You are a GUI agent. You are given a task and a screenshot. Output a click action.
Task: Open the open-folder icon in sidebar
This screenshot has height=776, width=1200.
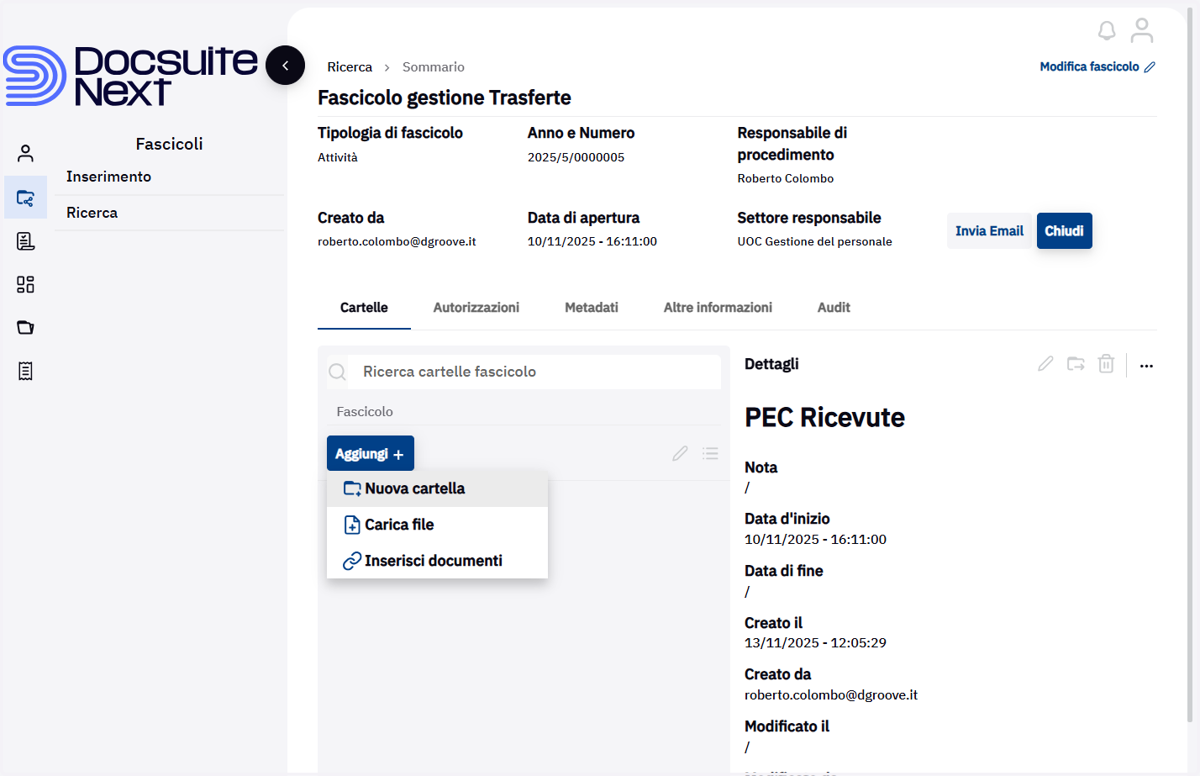[26, 327]
